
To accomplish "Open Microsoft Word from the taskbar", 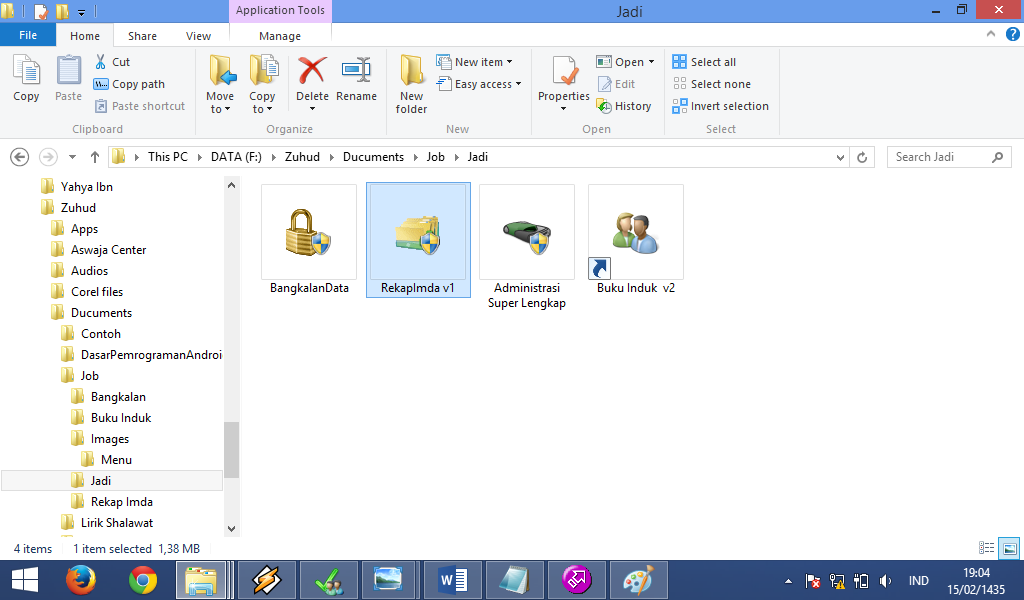I will [x=453, y=580].
